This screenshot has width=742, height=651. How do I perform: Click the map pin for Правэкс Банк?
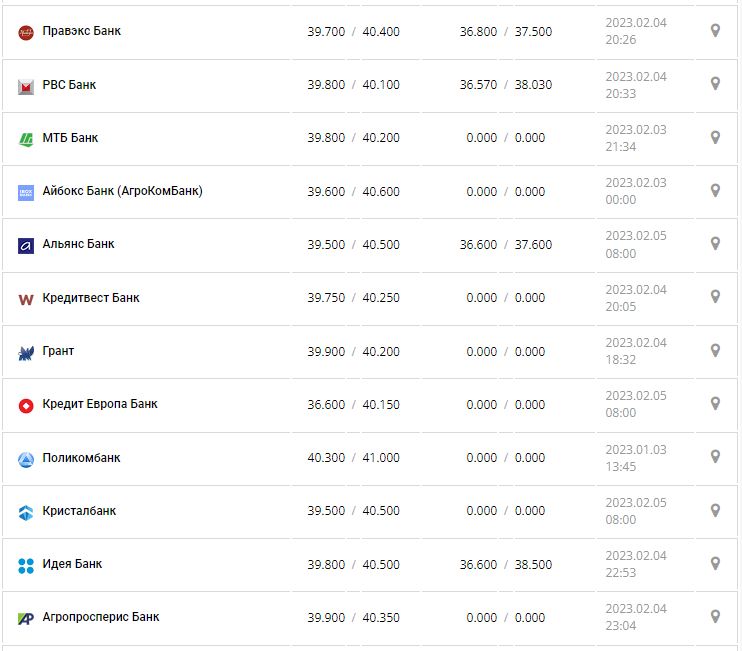pyautogui.click(x=715, y=31)
